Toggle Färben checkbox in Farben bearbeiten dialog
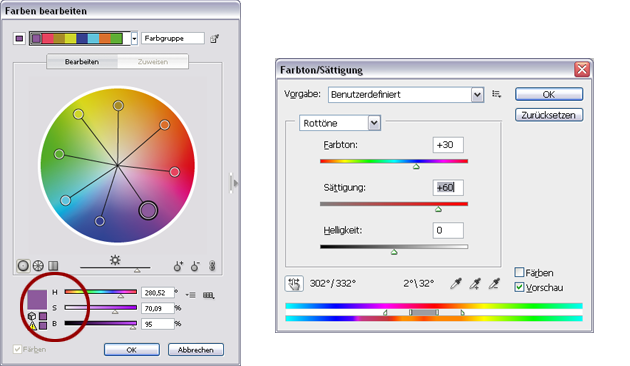 click(x=17, y=349)
